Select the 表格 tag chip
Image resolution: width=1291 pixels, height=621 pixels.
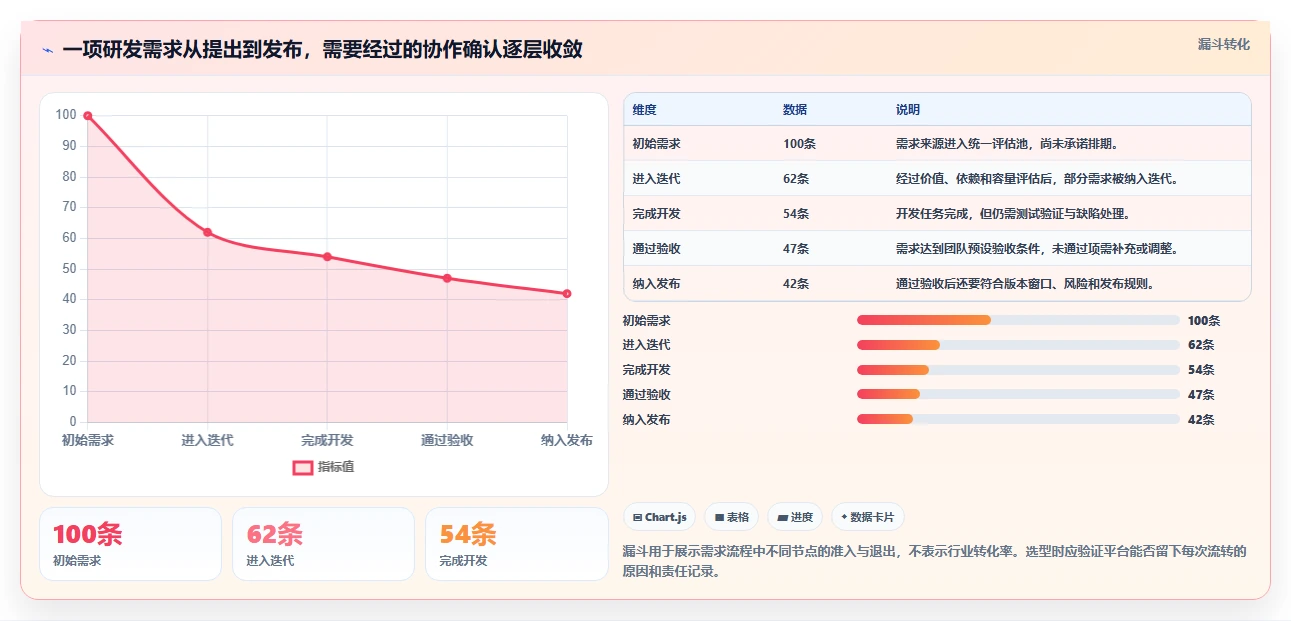pos(732,517)
